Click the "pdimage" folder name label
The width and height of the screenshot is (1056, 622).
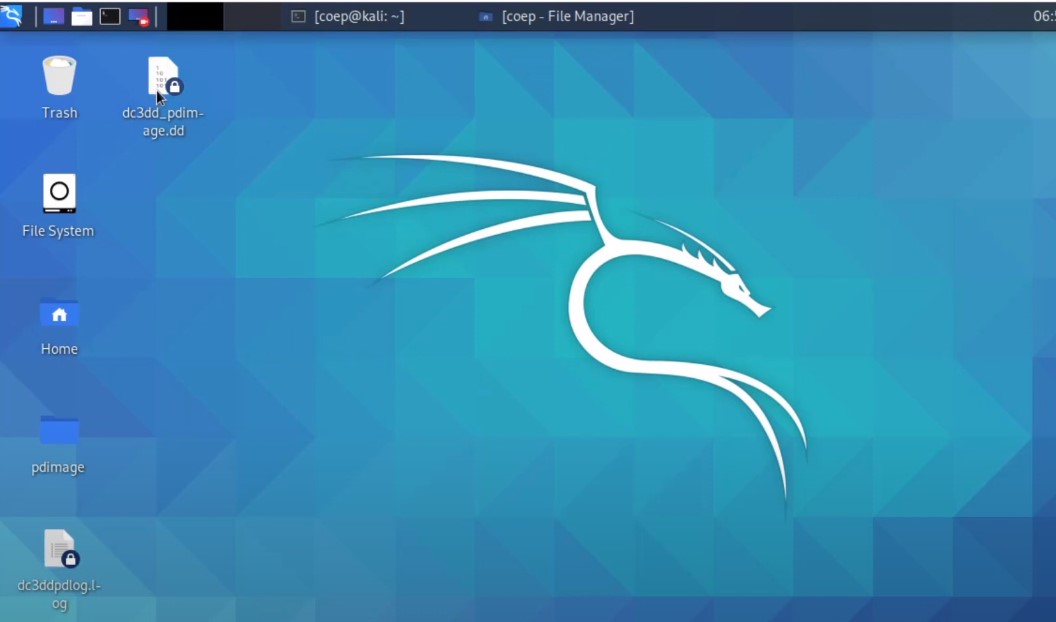tap(58, 467)
